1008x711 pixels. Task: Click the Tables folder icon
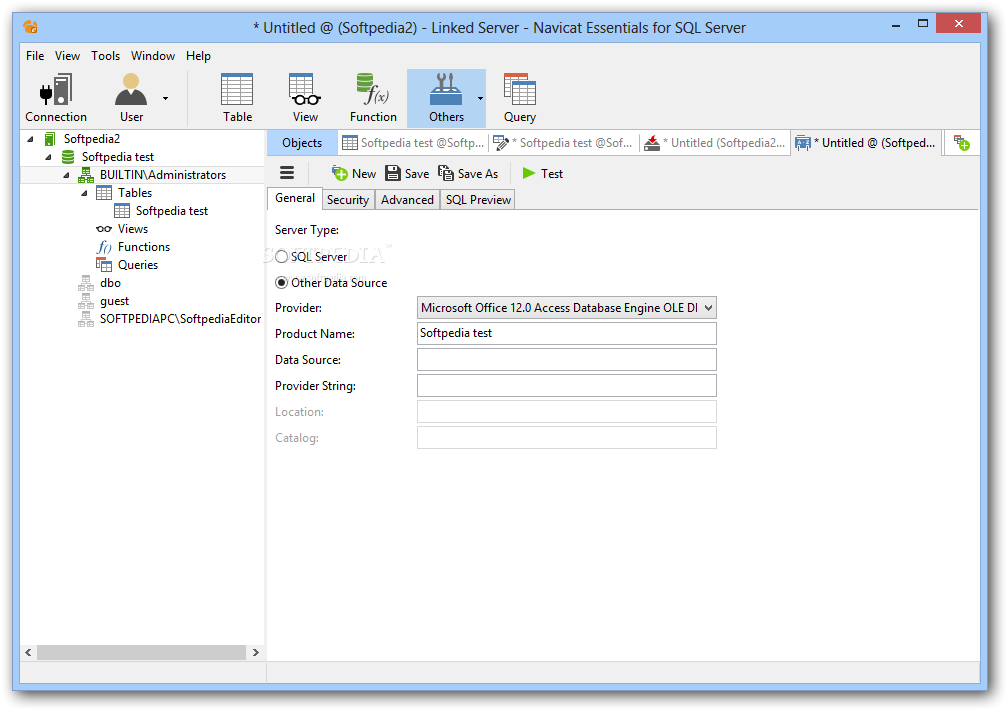(x=104, y=193)
